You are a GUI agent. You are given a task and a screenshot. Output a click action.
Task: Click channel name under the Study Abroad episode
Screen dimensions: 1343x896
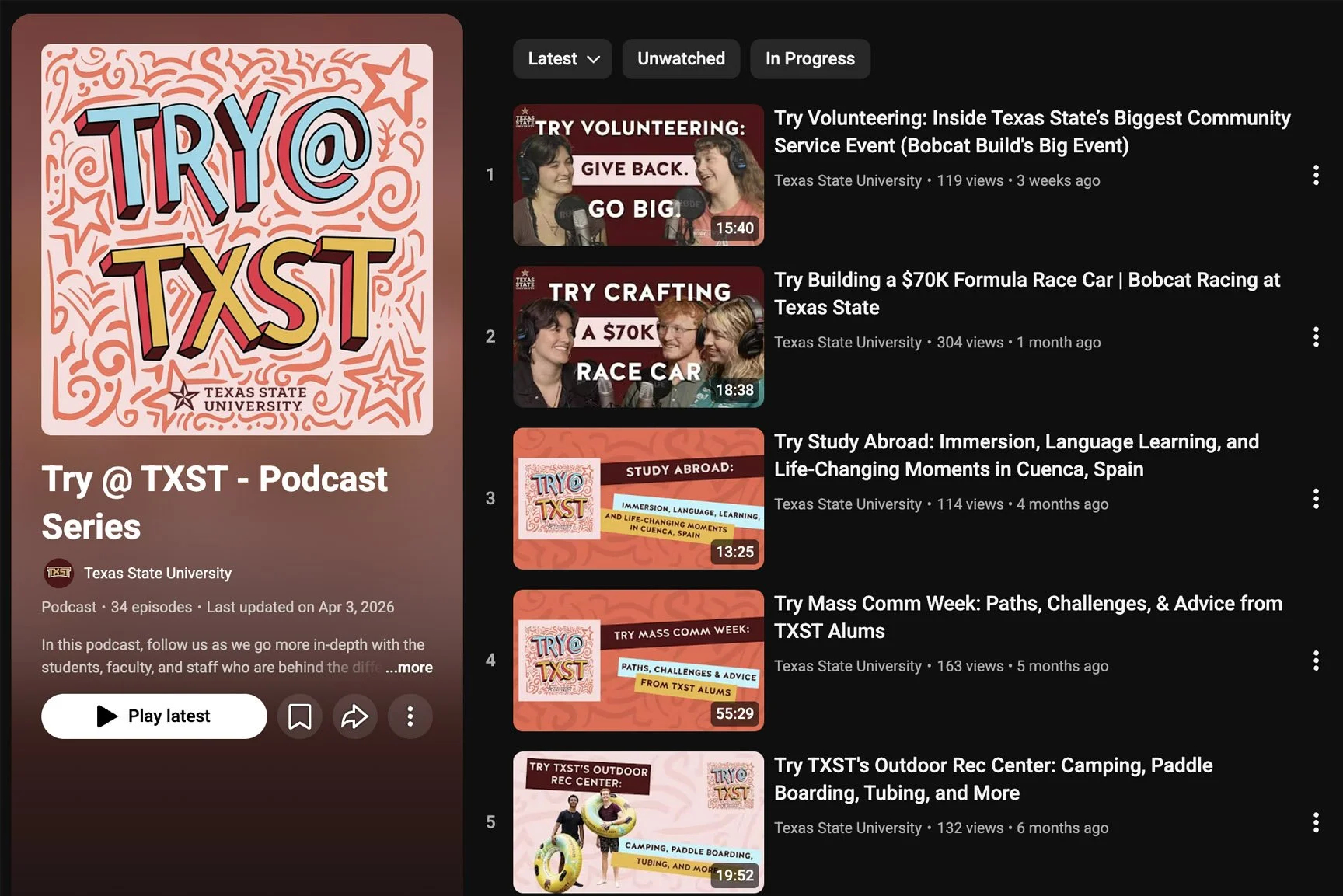(x=848, y=504)
